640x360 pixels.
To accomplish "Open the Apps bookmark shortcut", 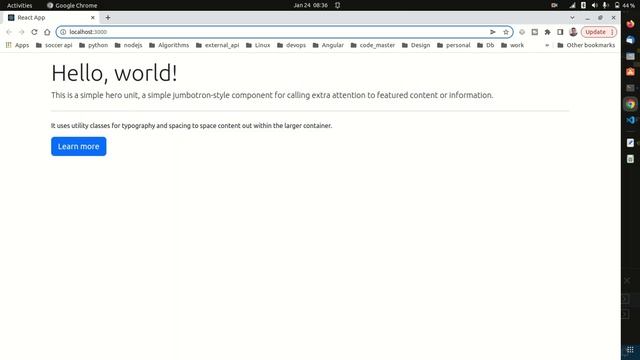I will 18,45.
